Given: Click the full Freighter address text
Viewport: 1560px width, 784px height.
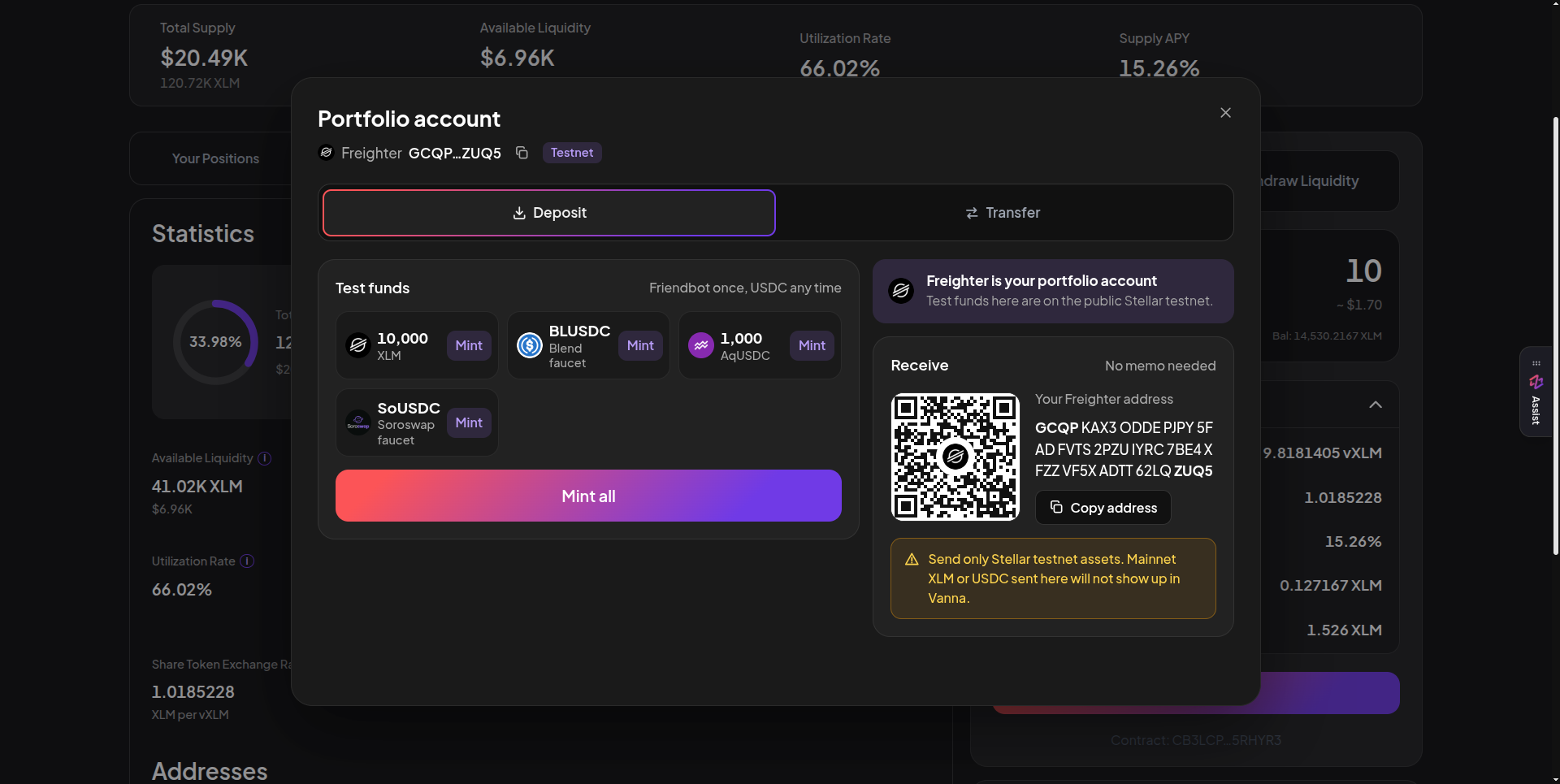Looking at the screenshot, I should coord(1124,449).
